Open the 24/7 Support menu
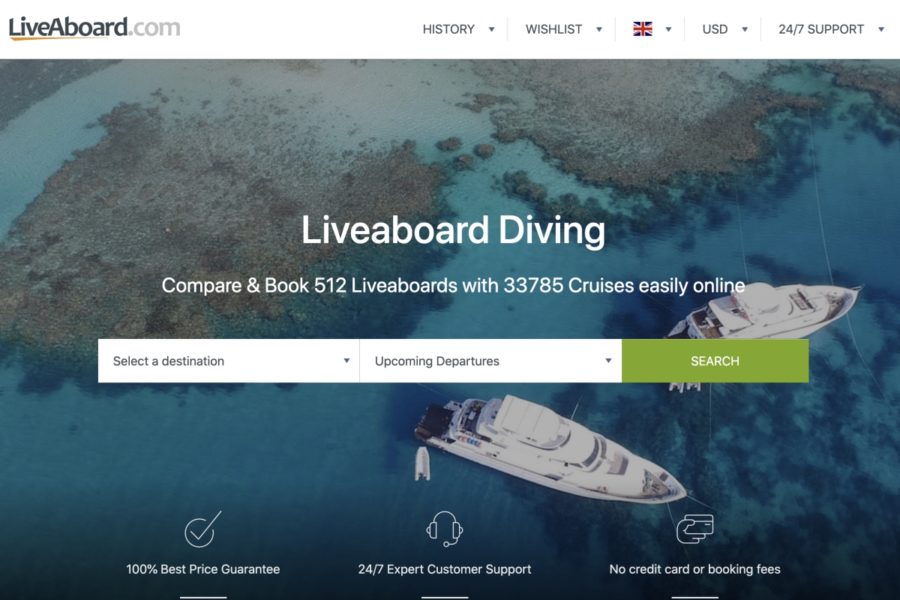900x600 pixels. 821,29
